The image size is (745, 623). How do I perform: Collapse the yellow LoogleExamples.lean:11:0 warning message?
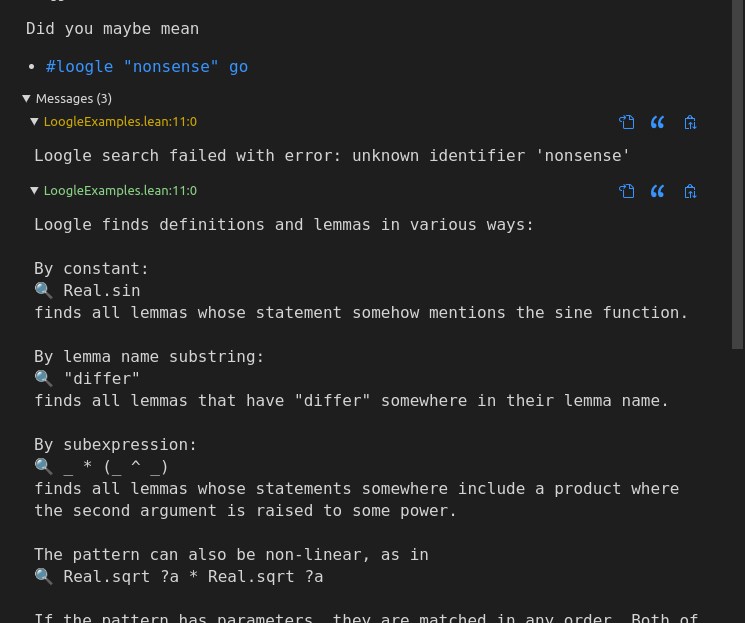tap(34, 122)
